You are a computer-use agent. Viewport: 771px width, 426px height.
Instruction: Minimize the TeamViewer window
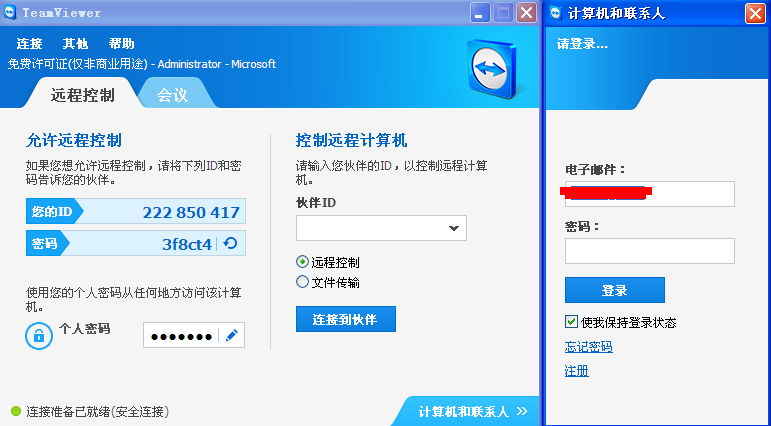pos(480,13)
